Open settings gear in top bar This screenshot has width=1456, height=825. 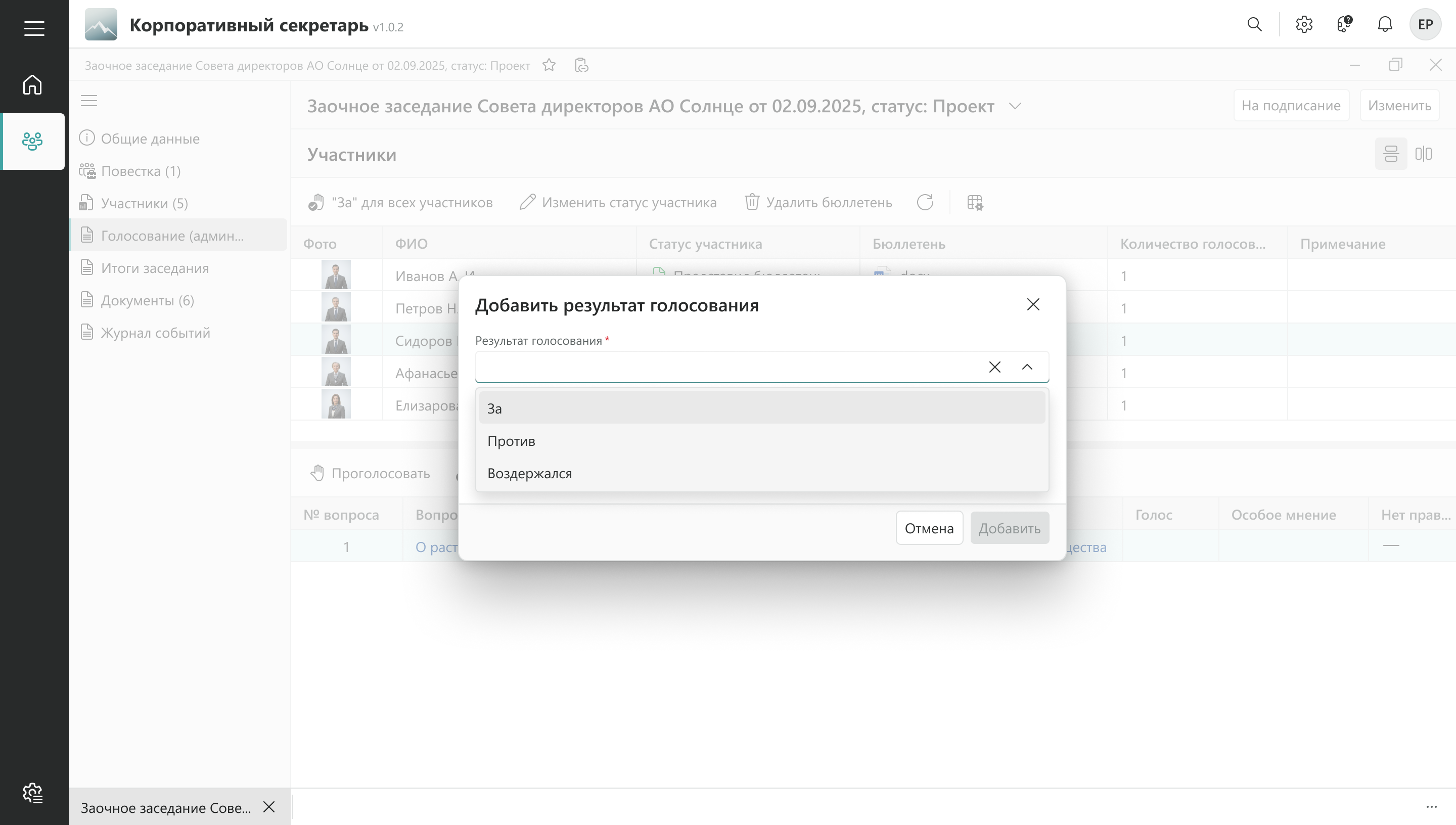[1304, 24]
